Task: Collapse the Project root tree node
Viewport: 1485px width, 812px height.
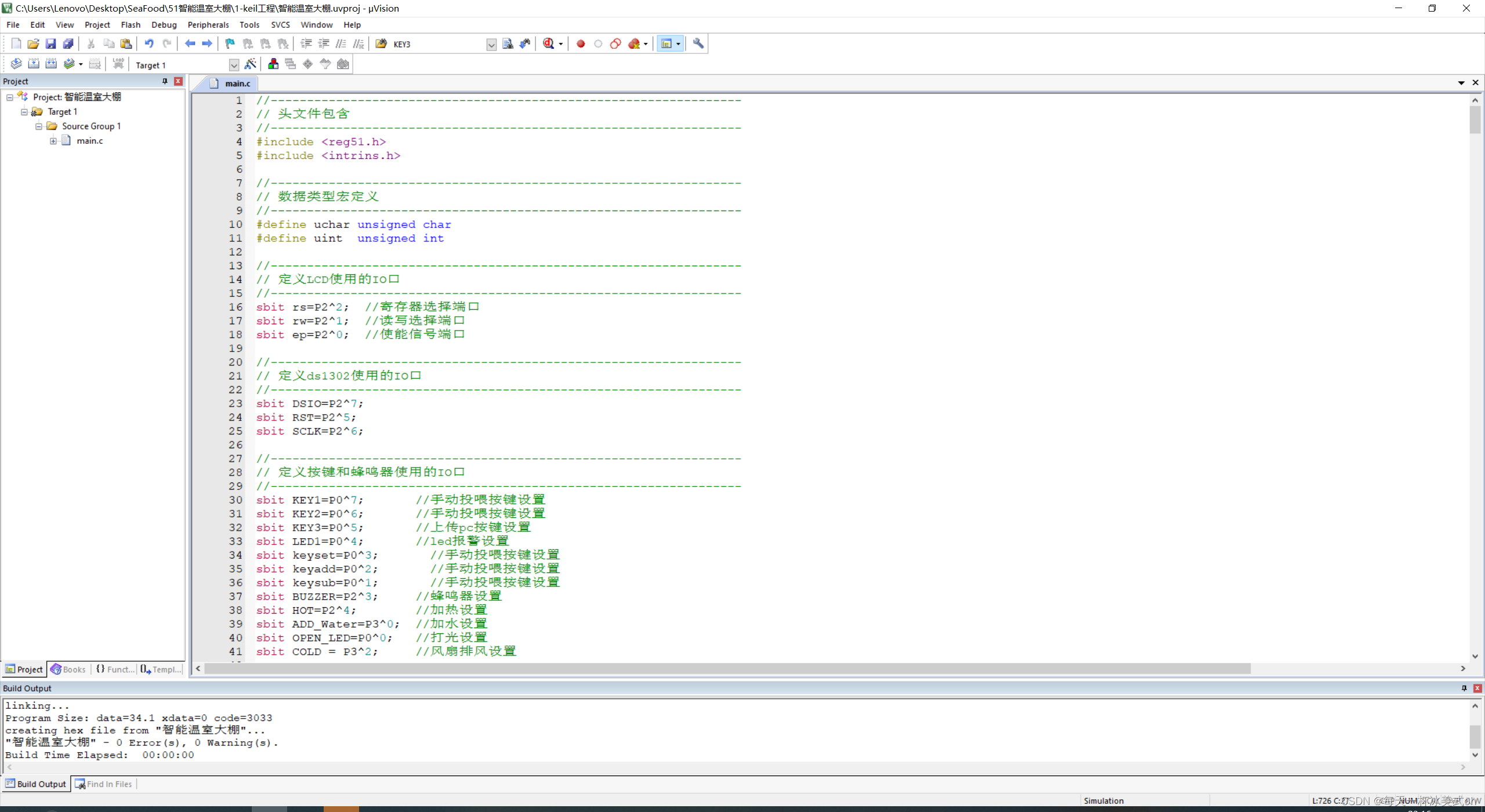Action: [10, 97]
